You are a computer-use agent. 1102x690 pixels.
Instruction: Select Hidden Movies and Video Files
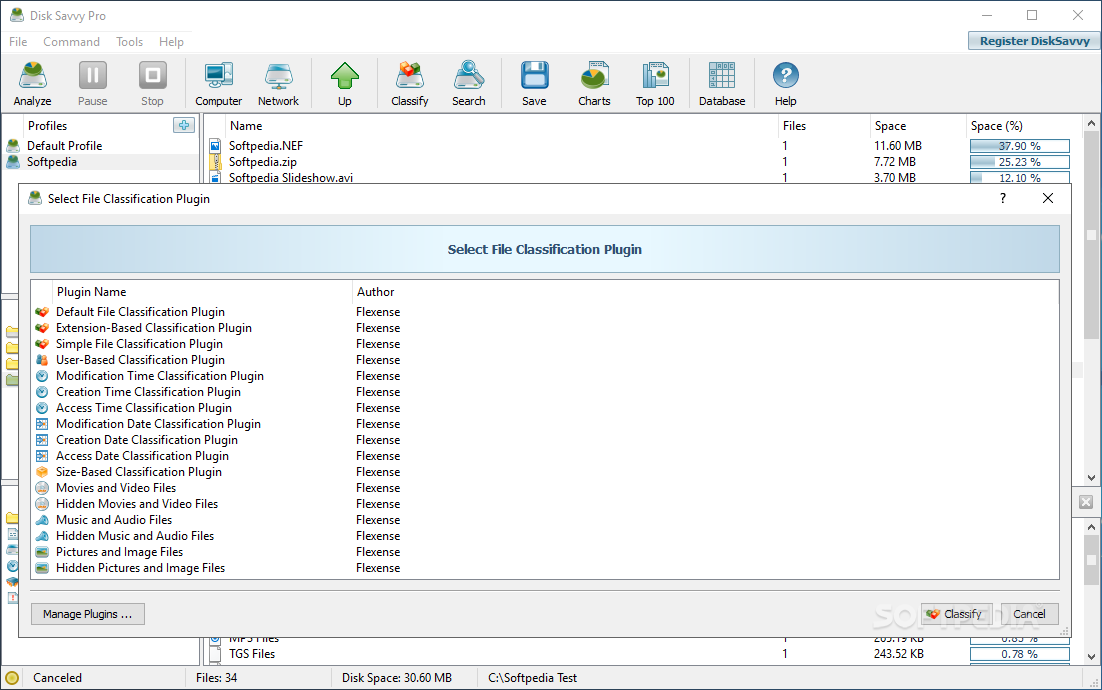pyautogui.click(x=137, y=504)
